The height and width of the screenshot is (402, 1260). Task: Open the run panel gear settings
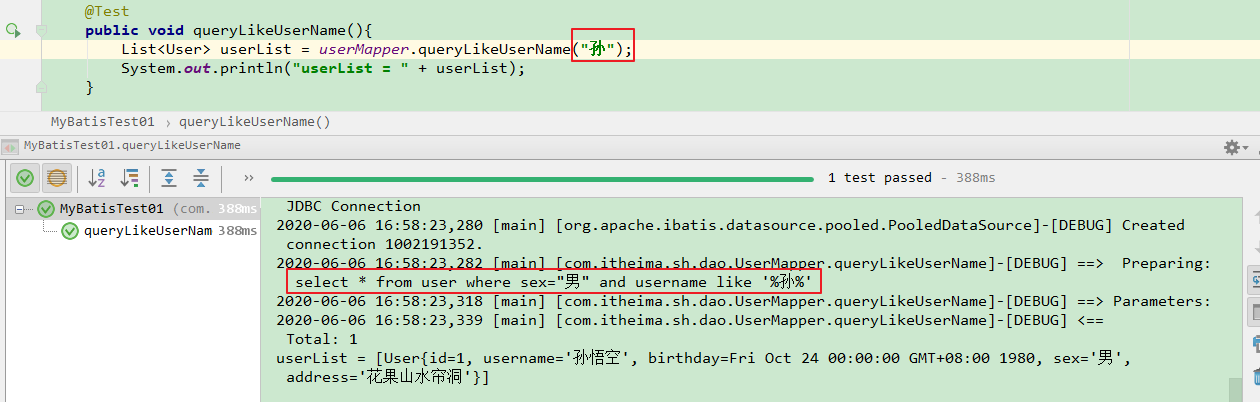click(1233, 147)
